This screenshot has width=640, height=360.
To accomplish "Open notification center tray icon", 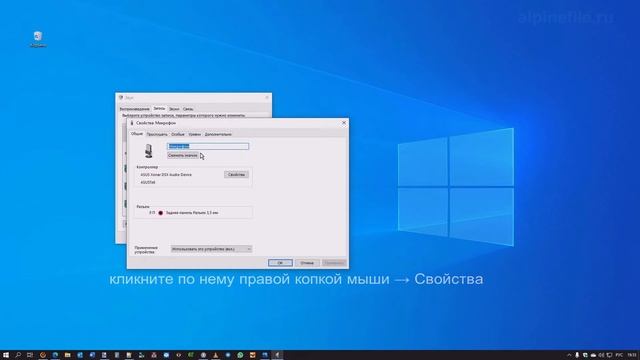I will click(x=609, y=355).
